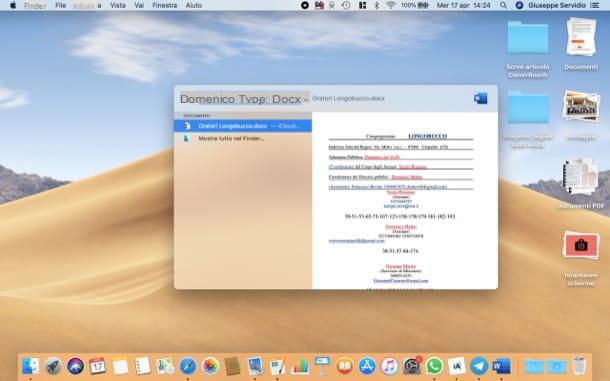Open the Istantanee schermo stack on desktop
Image resolution: width=610 pixels, height=381 pixels.
(x=581, y=258)
